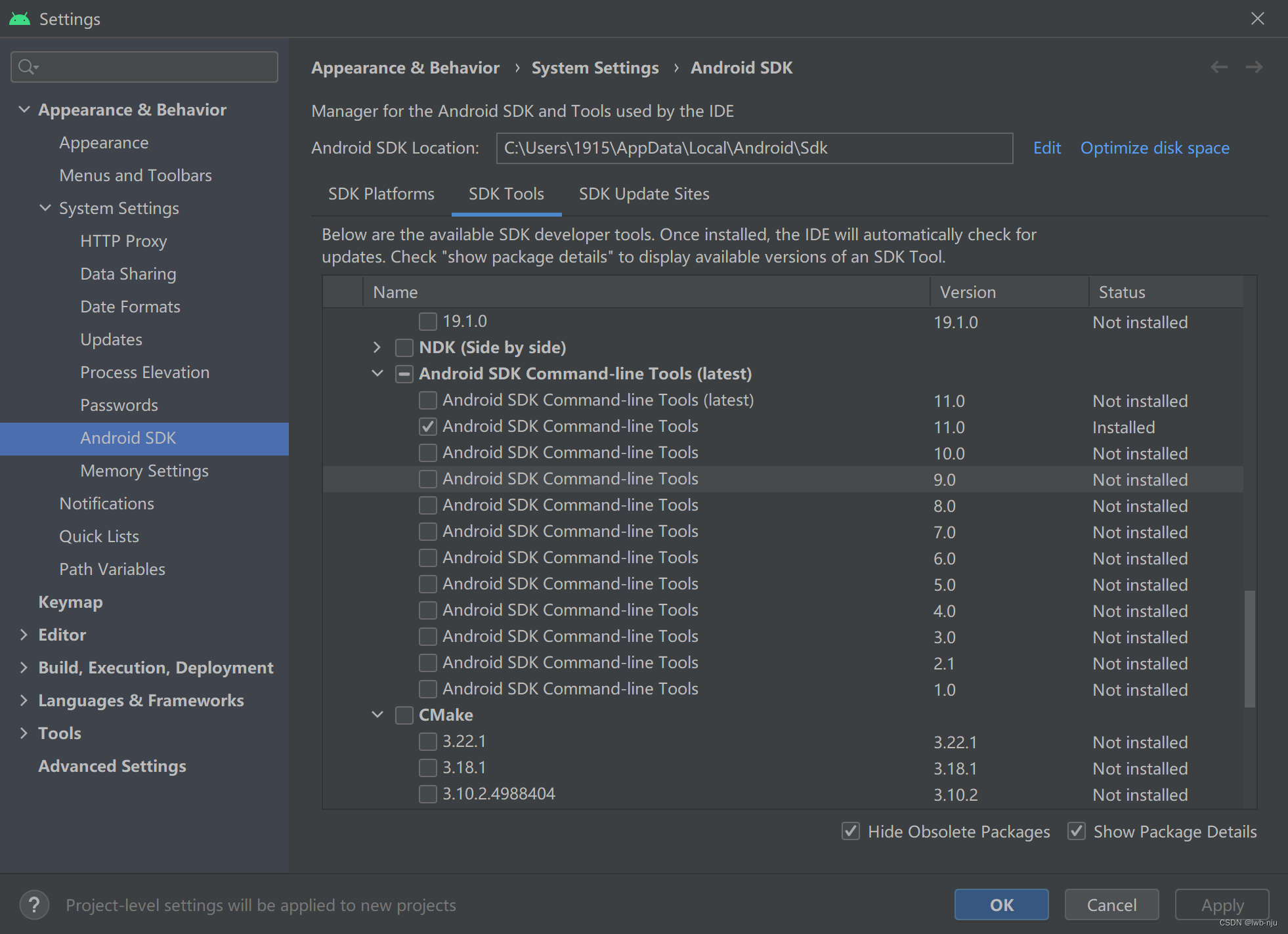Uncheck installed Command-line Tools 11.0

tap(428, 427)
